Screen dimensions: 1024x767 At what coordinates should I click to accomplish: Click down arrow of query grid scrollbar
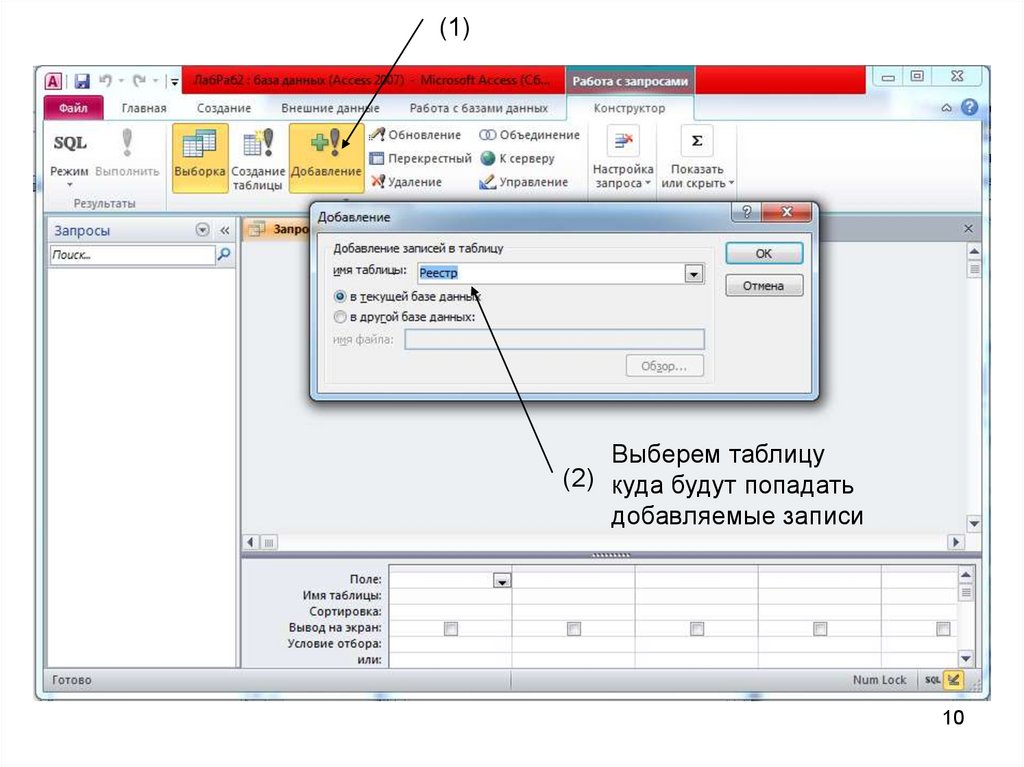(965, 659)
